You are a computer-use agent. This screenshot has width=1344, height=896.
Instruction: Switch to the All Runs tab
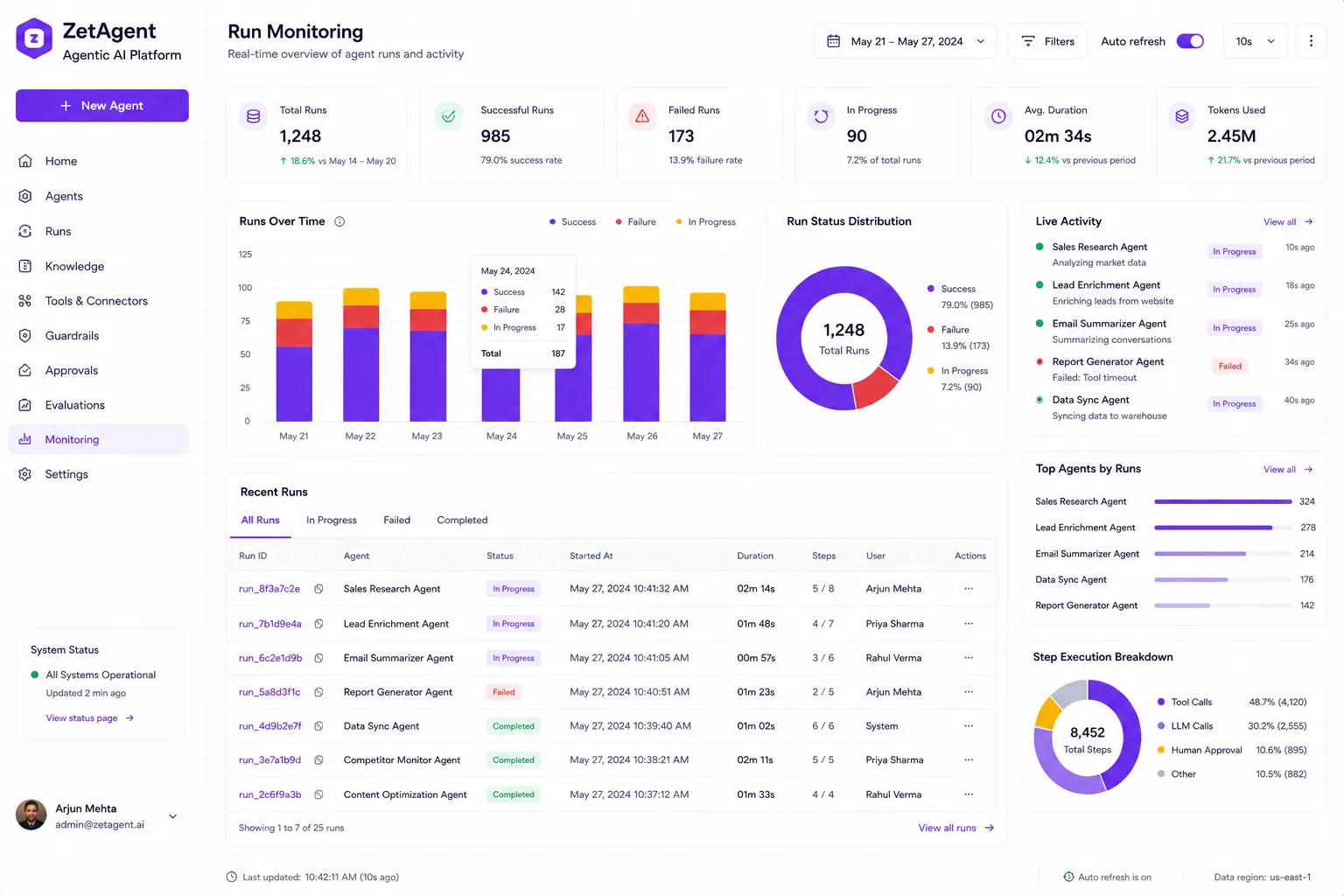[261, 520]
